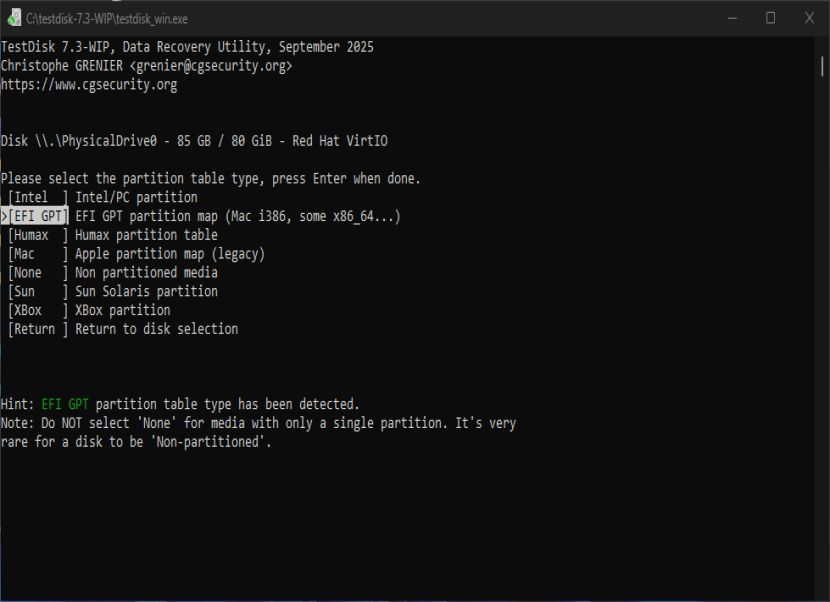Select the Intel/PC partition option

pos(103,197)
